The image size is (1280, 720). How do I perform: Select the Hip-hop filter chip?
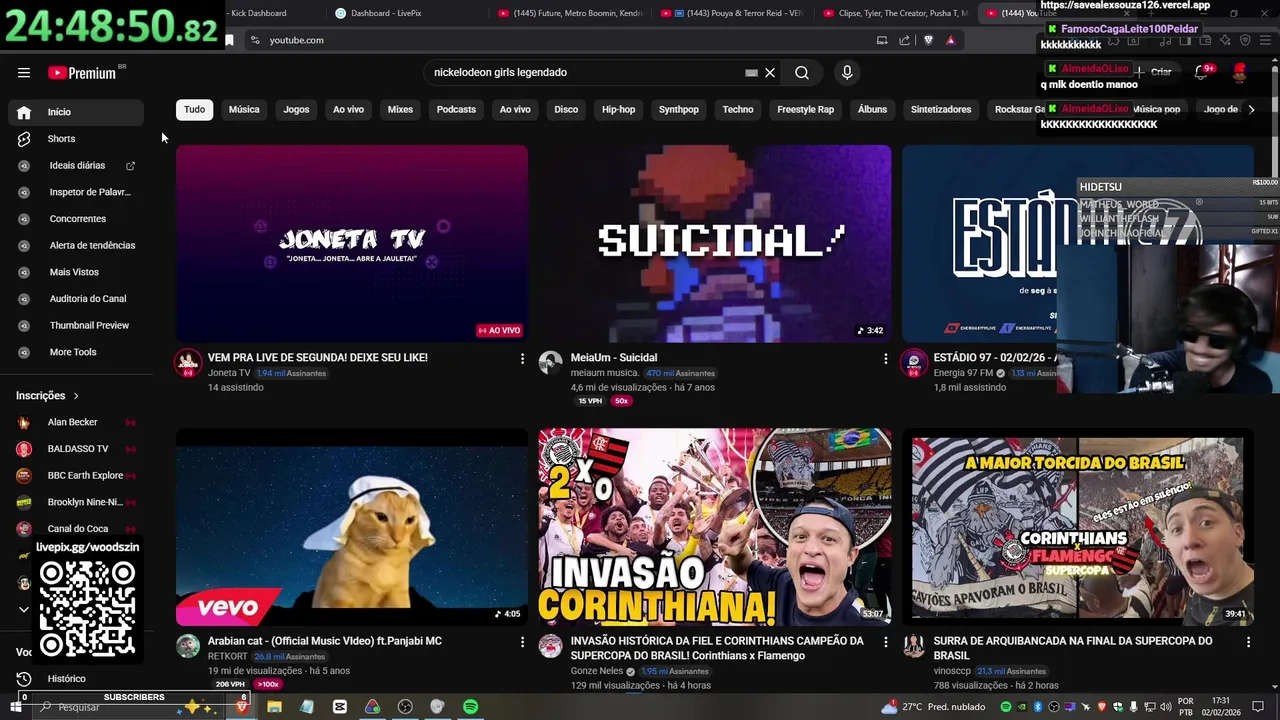[x=618, y=110]
